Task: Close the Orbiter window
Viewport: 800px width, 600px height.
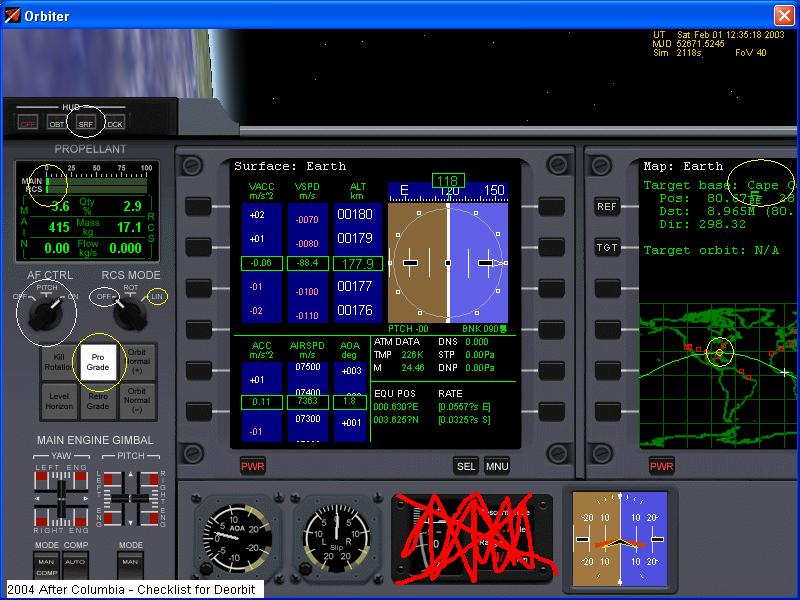Action: point(784,15)
